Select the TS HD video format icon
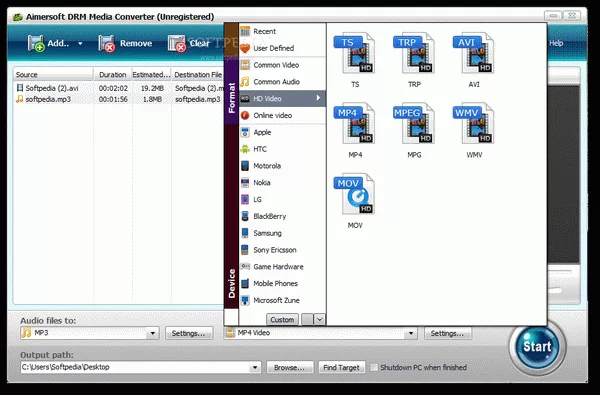 (x=354, y=53)
